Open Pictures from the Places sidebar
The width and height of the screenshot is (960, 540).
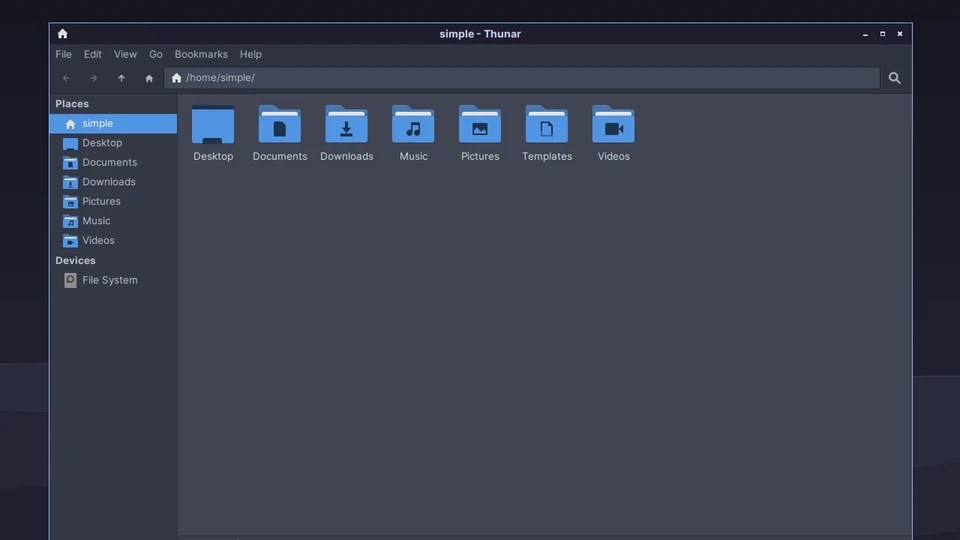(x=113, y=201)
